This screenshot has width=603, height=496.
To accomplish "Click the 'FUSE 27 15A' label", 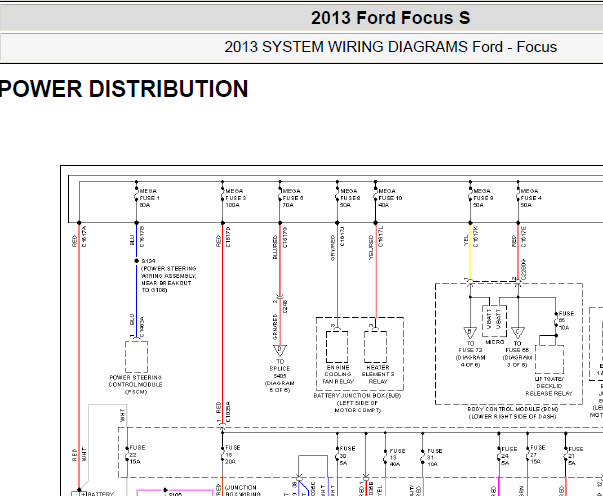I will [x=538, y=454].
